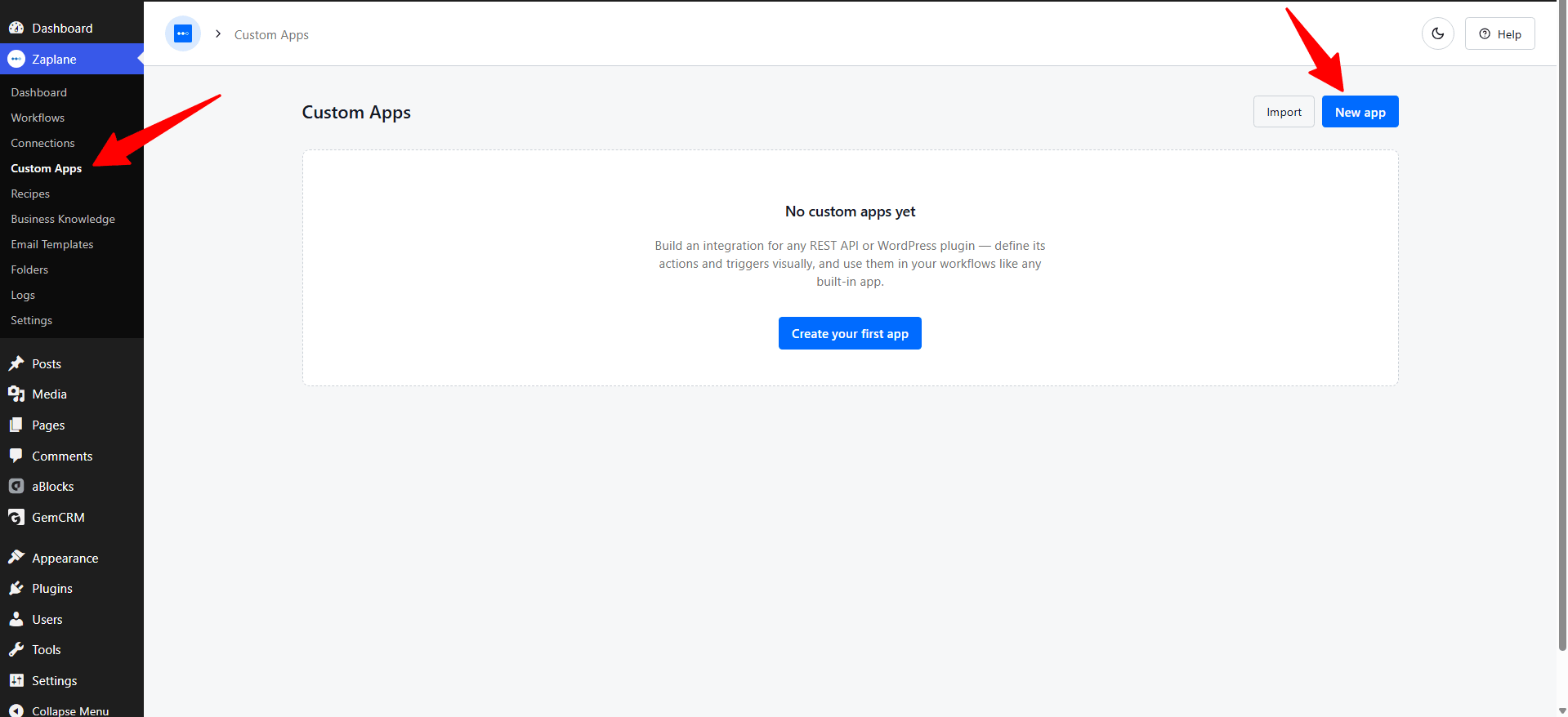
Task: Click the 'No custom apps yet' heading
Action: [x=850, y=212]
